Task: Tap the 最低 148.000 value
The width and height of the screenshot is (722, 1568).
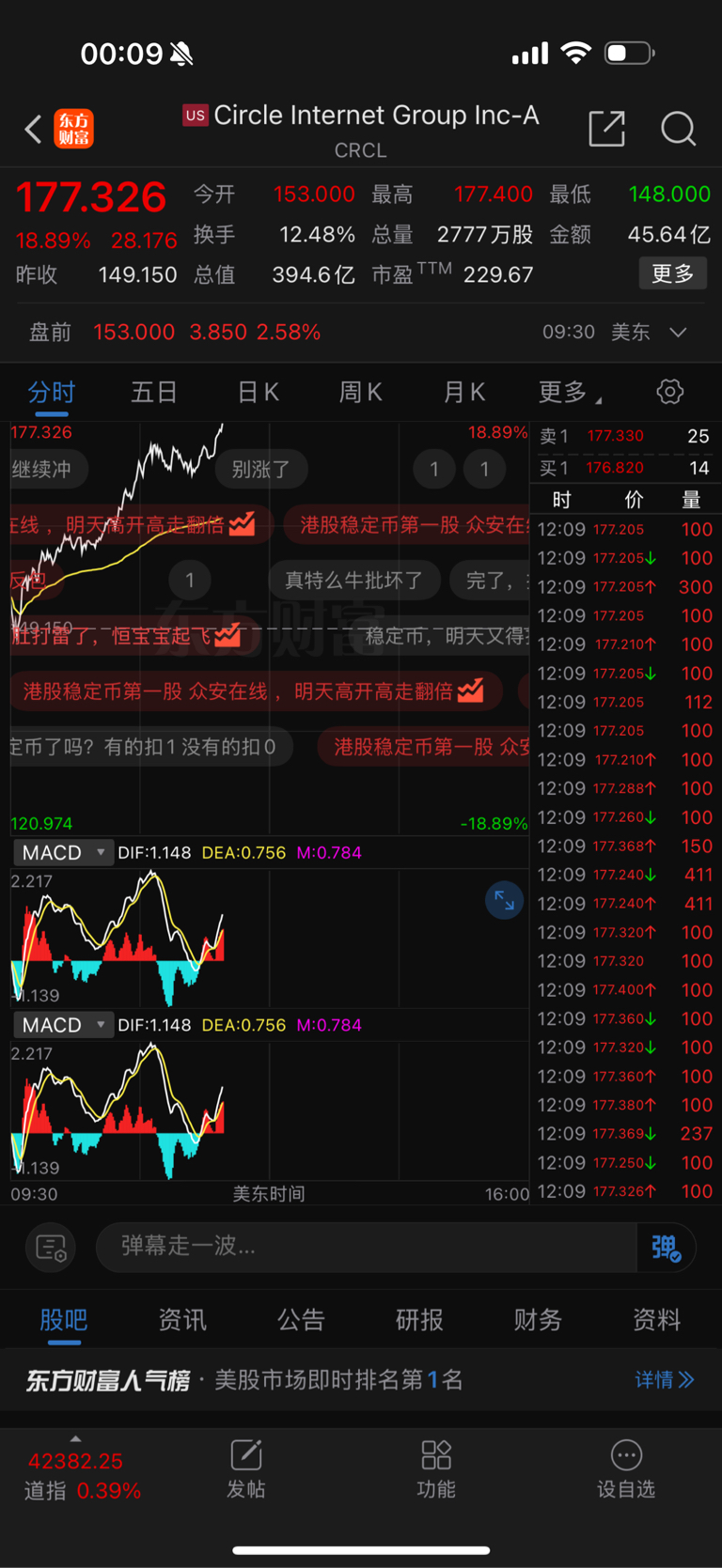Action: [x=669, y=194]
